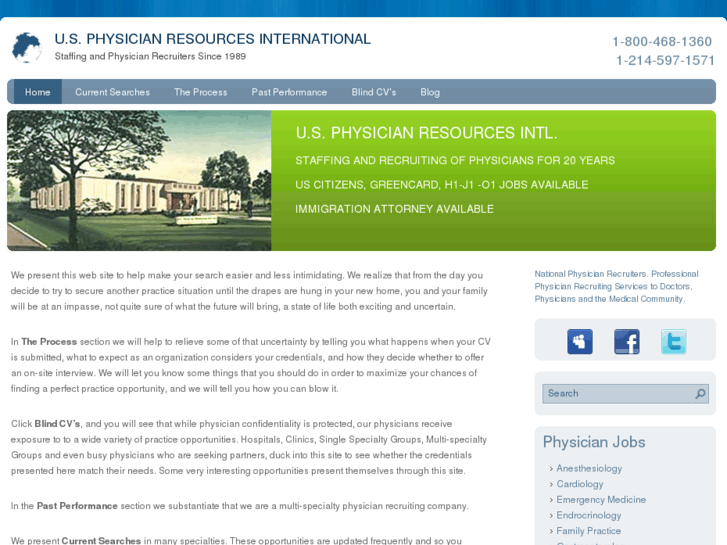Open the Emergency Medicine jobs link

tap(601, 500)
